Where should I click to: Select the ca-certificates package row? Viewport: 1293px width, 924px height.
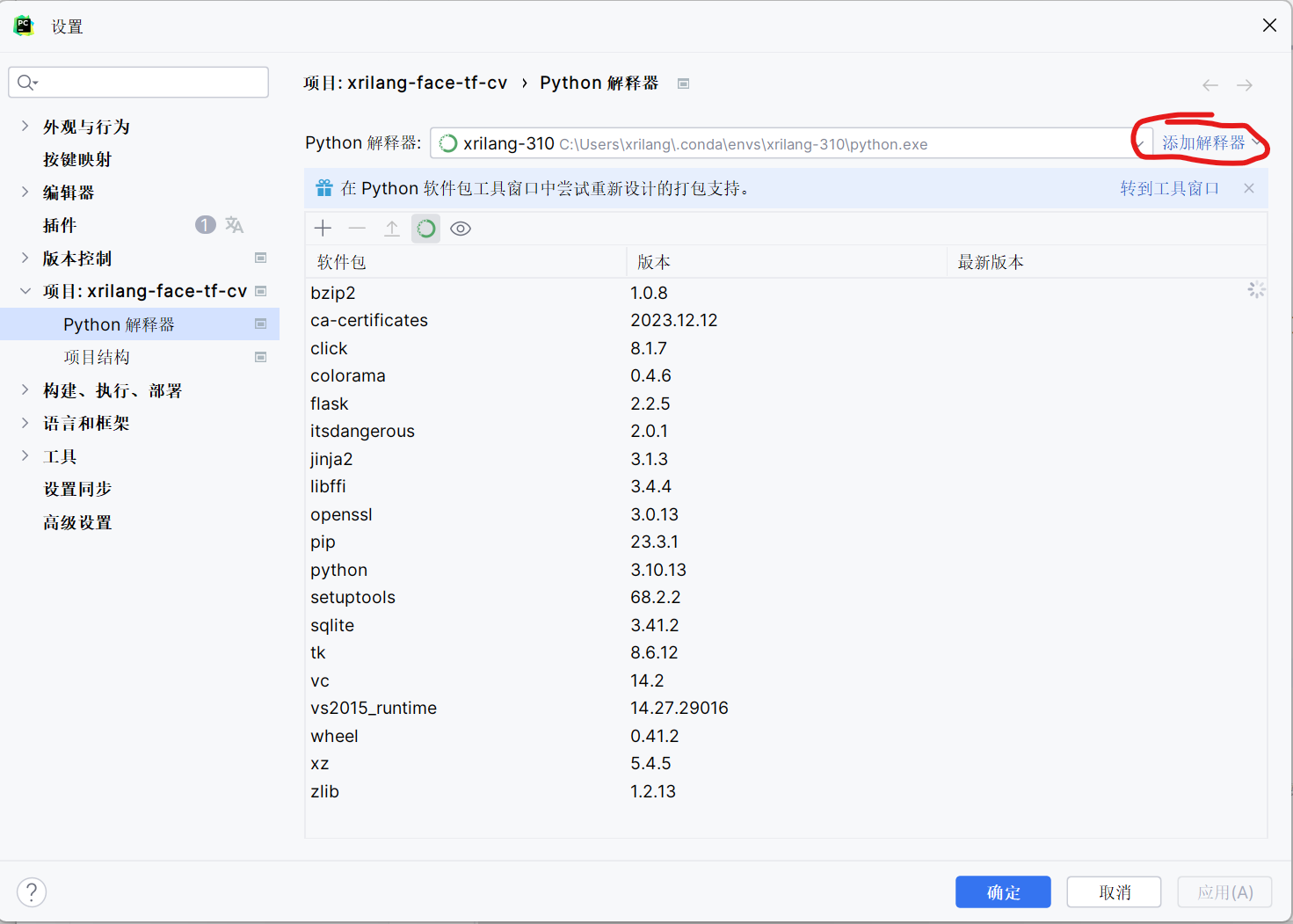click(x=786, y=320)
